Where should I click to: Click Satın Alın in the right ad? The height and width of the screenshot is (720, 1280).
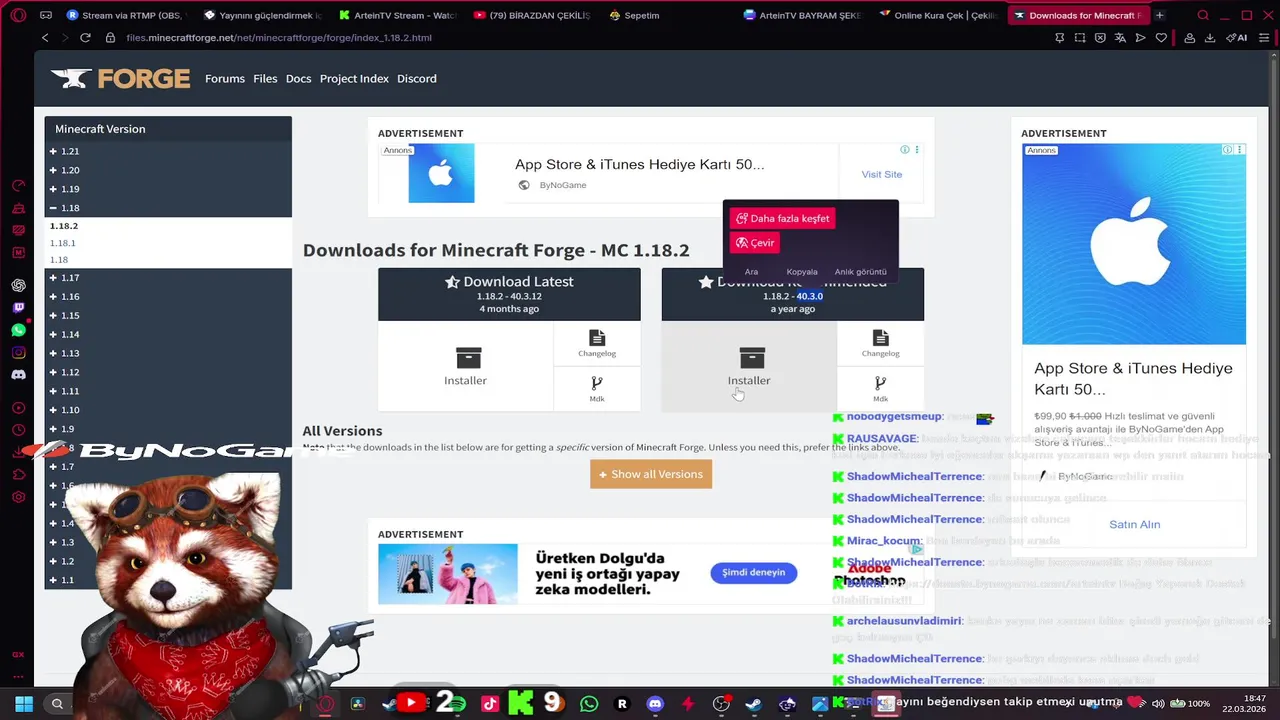(x=1134, y=524)
